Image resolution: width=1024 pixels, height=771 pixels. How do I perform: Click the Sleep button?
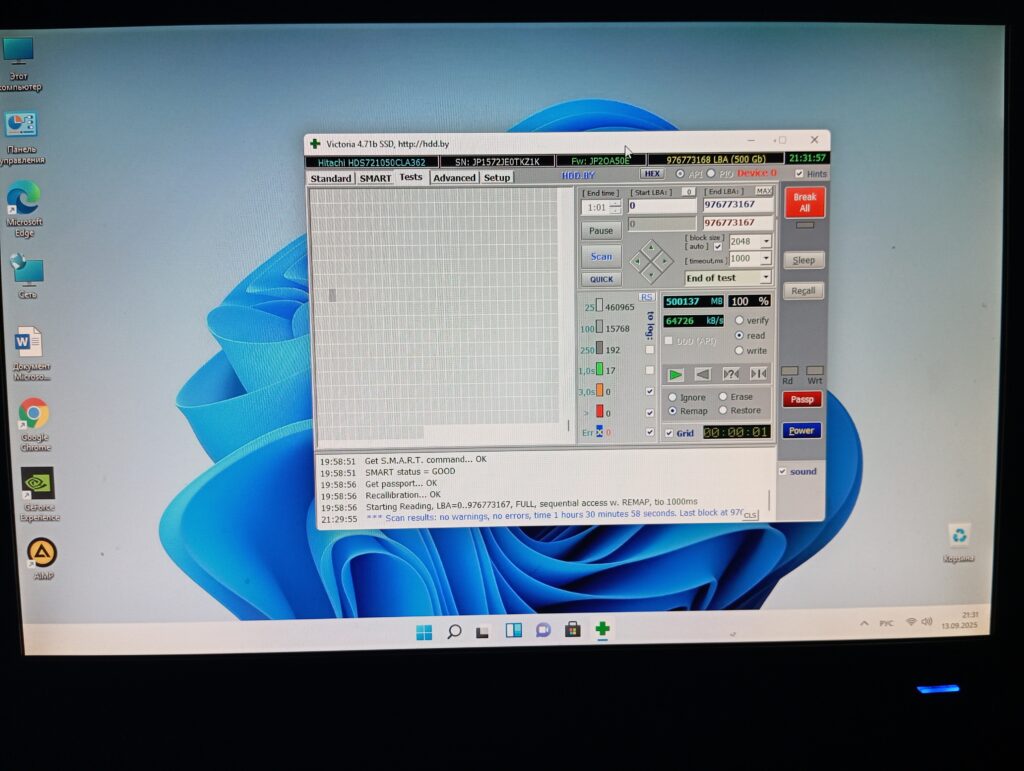[x=803, y=260]
